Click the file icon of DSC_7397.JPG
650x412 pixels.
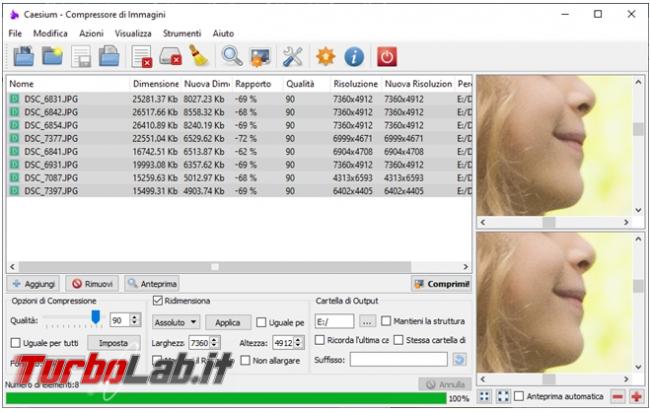[15, 191]
